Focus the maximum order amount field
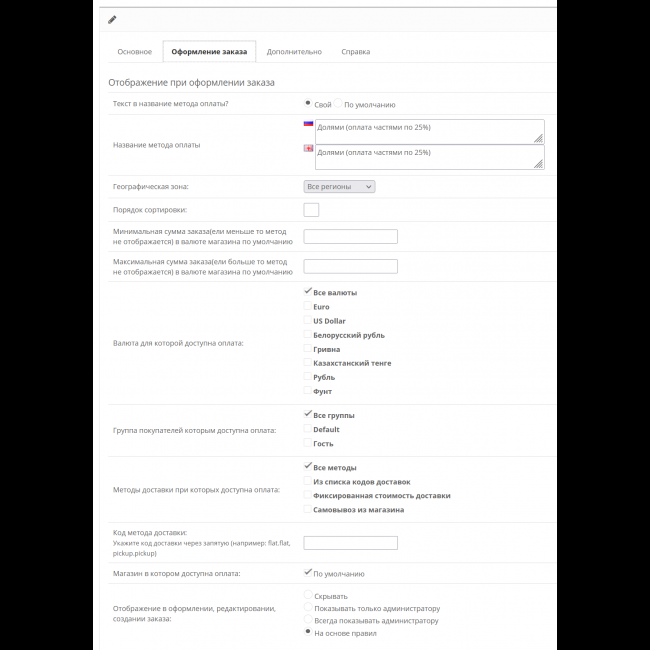The width and height of the screenshot is (650, 650). [x=350, y=267]
